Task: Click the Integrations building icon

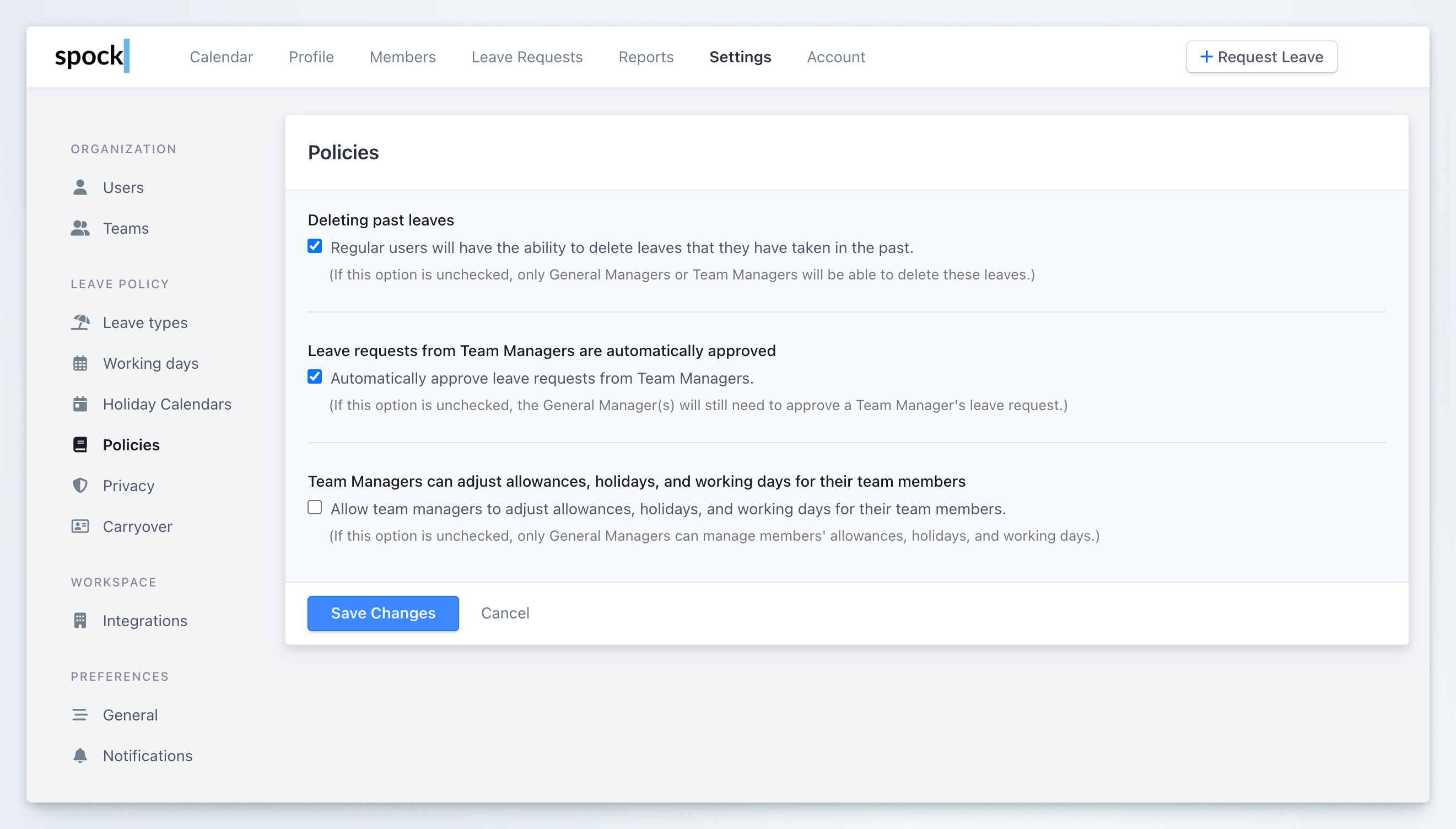Action: (80, 621)
